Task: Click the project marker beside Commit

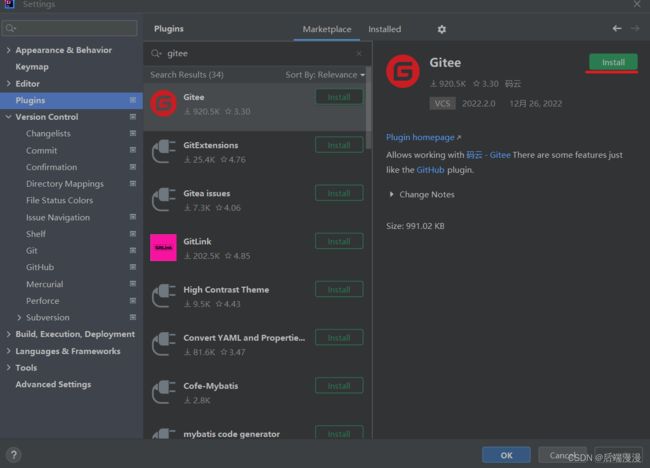Action: click(x=133, y=150)
